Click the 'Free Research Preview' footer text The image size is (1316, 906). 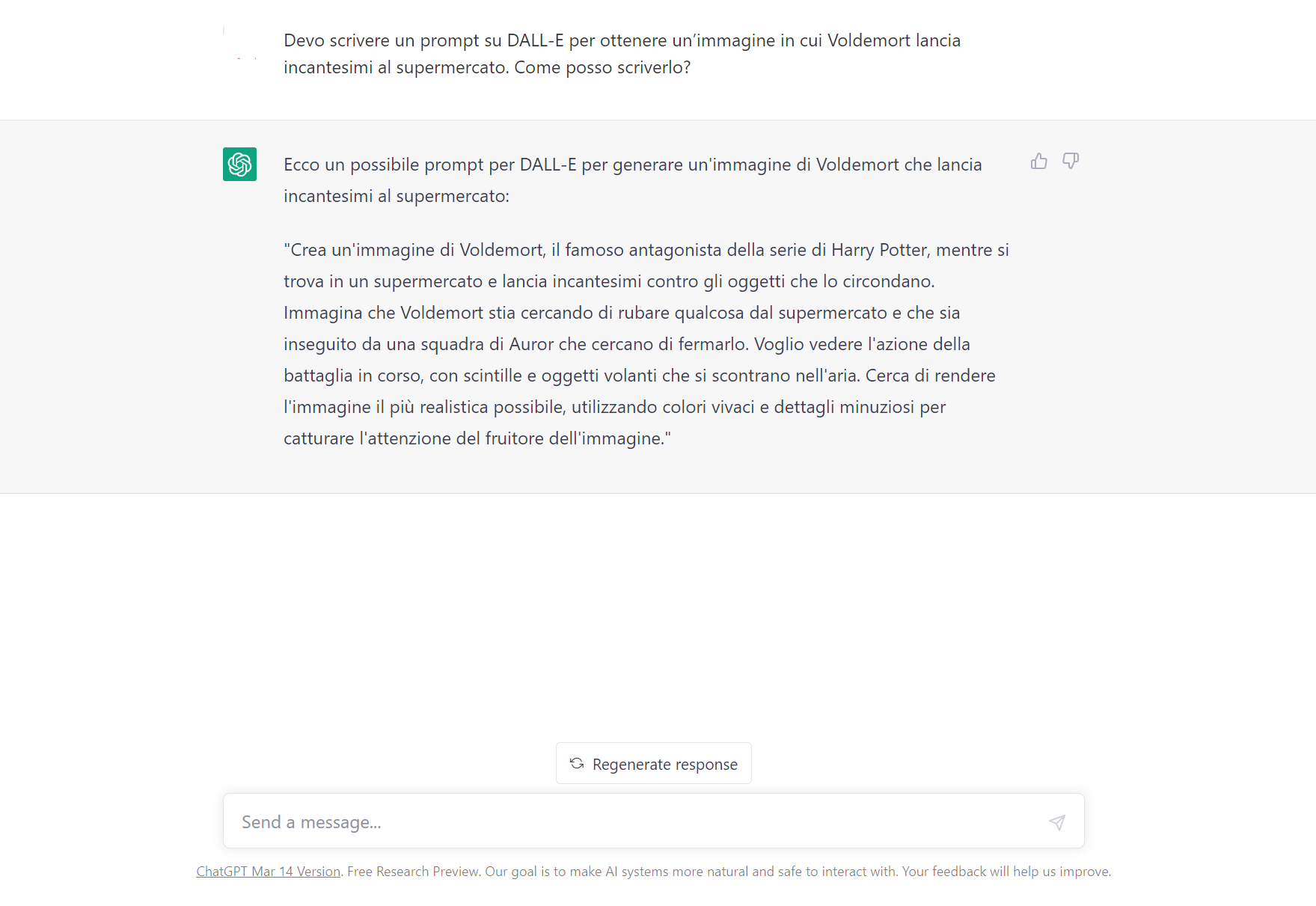(x=413, y=872)
